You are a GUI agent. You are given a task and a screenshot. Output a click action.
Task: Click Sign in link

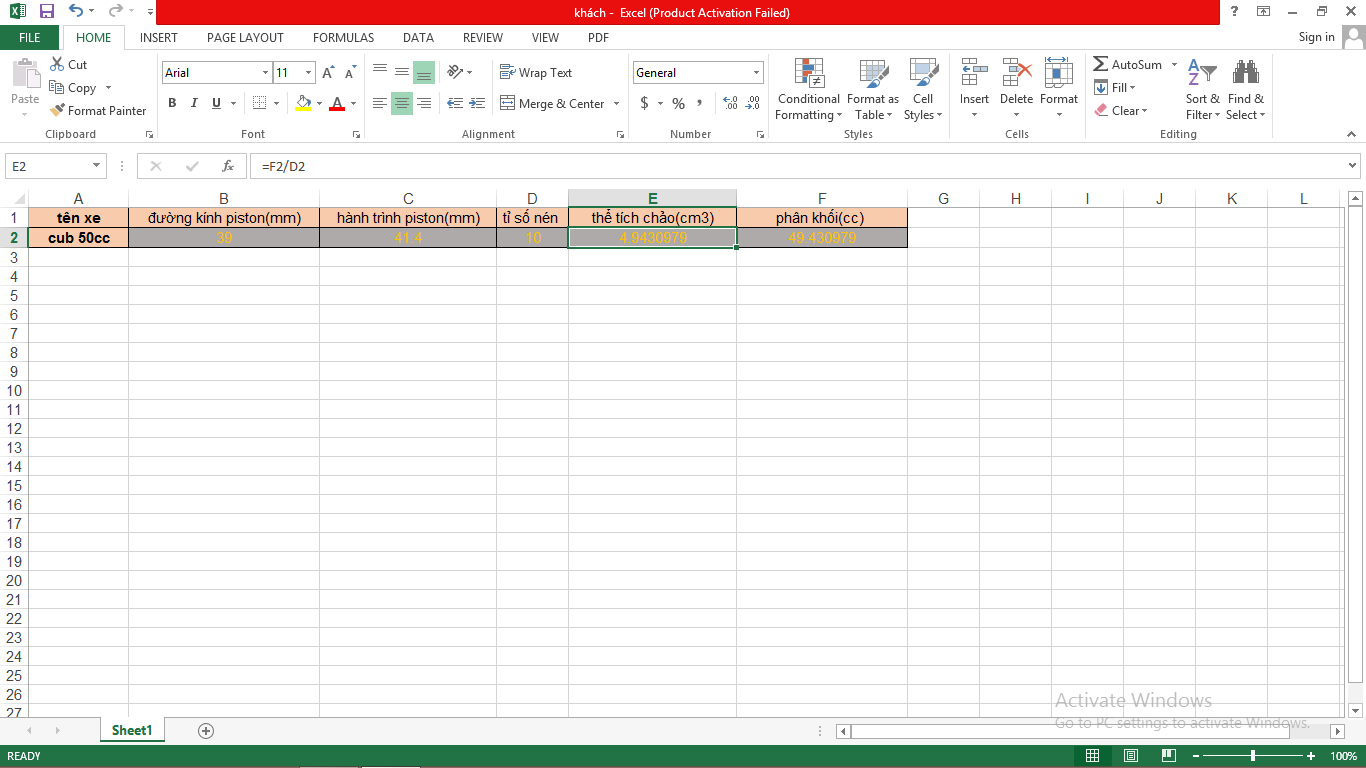(x=1316, y=37)
